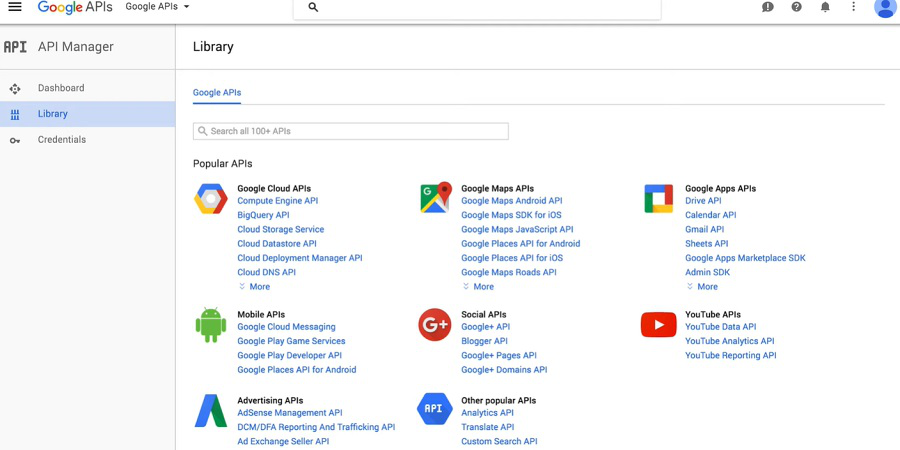This screenshot has width=900, height=450.
Task: Open Google+ Domains API link
Action: pyautogui.click(x=505, y=370)
